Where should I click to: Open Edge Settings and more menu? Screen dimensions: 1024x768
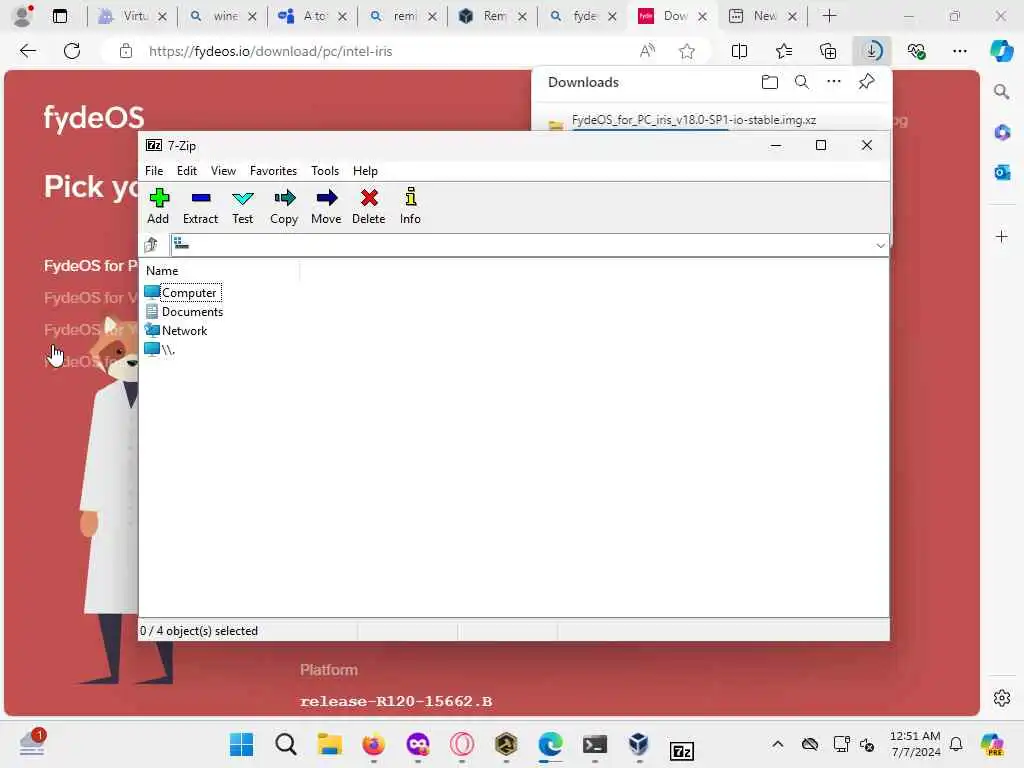coord(959,51)
